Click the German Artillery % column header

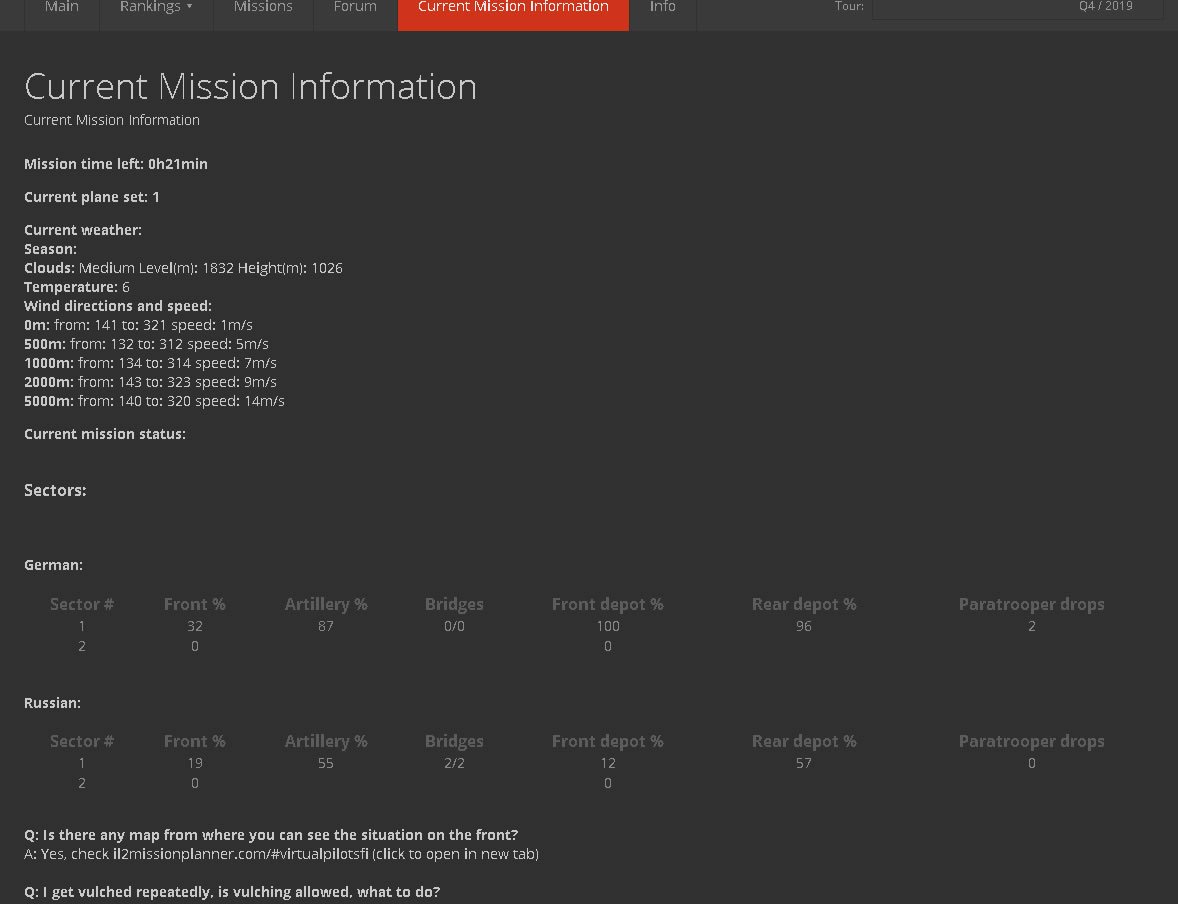point(326,604)
